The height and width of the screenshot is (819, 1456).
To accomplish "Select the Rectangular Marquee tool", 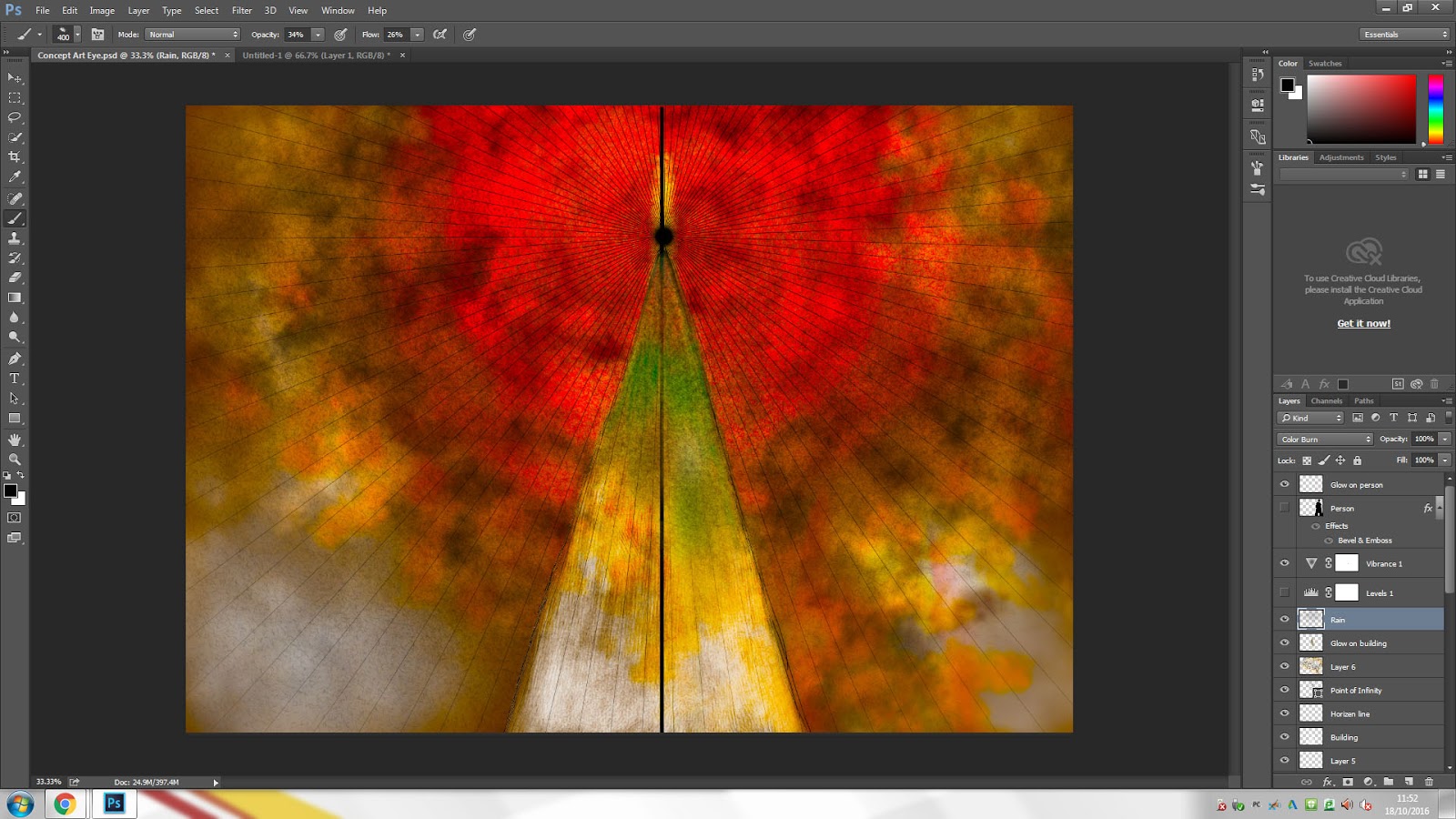I will [15, 98].
